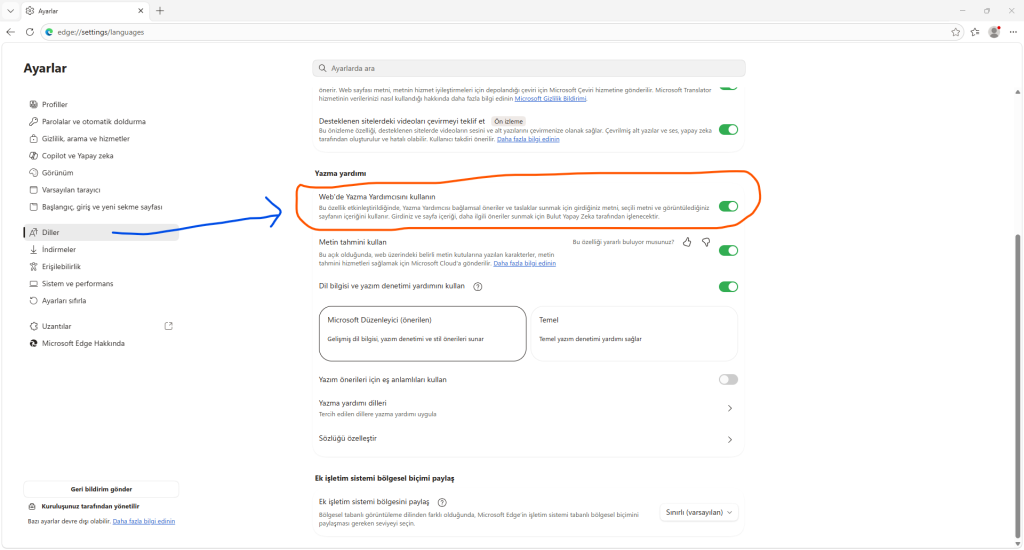Open Daha fazla bilgi edinin under Metin tahmini
Screen dimensions: 1024x550
(x=524, y=263)
